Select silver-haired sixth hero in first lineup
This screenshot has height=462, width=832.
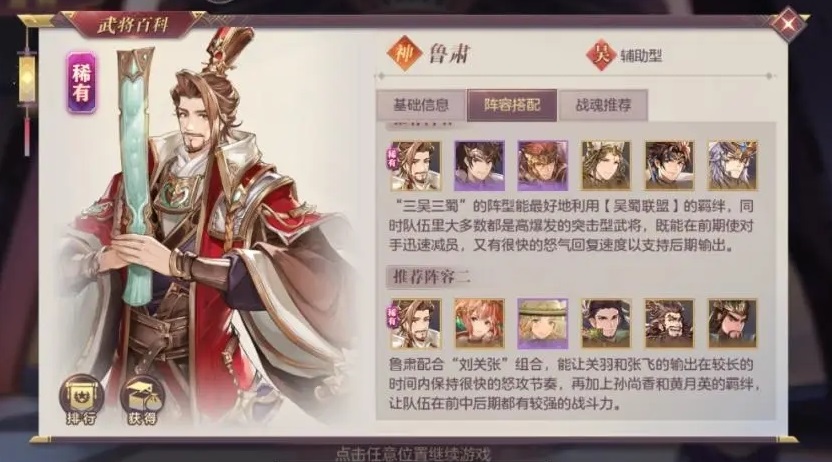click(x=732, y=165)
